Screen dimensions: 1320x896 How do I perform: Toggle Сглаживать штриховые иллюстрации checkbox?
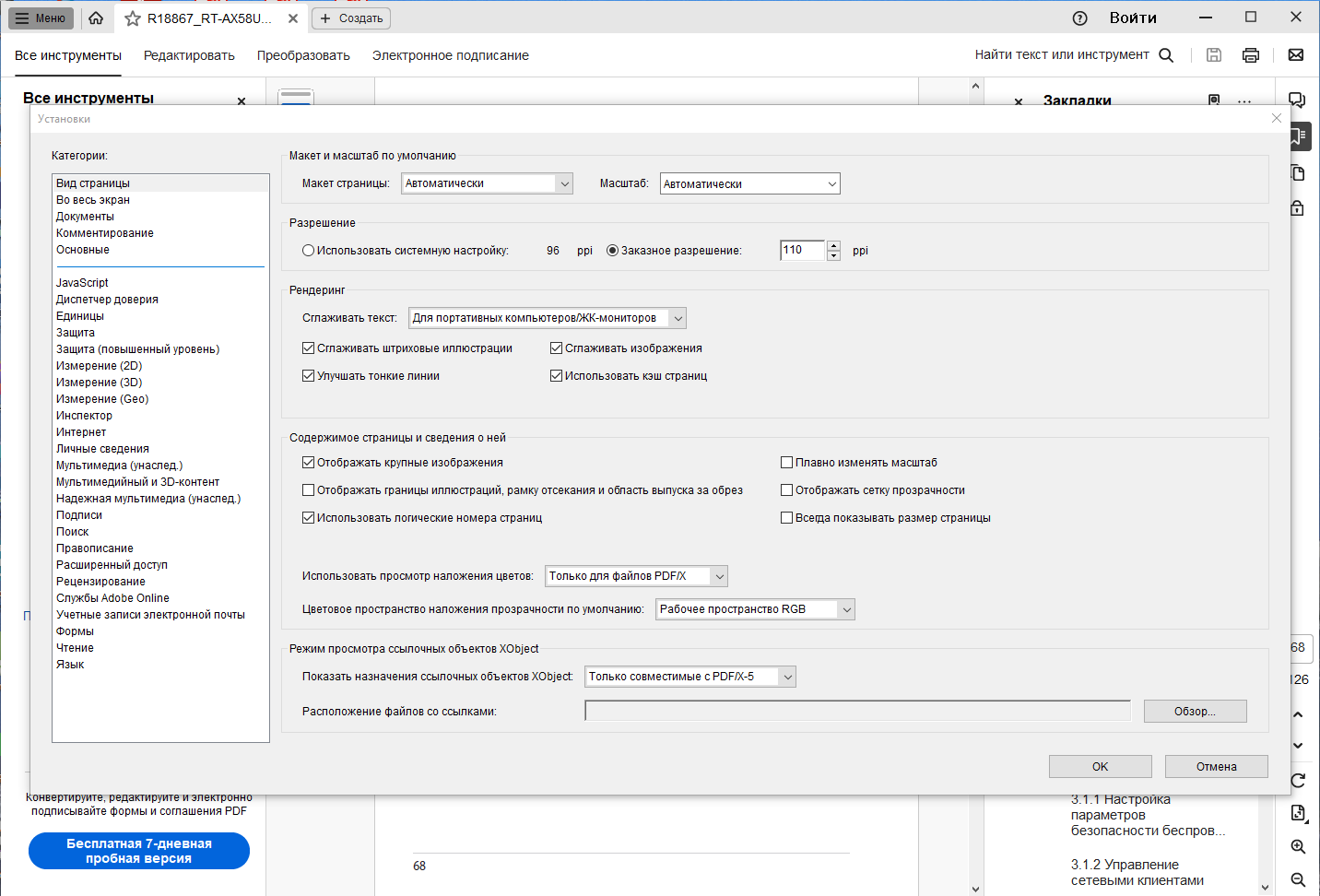[309, 348]
